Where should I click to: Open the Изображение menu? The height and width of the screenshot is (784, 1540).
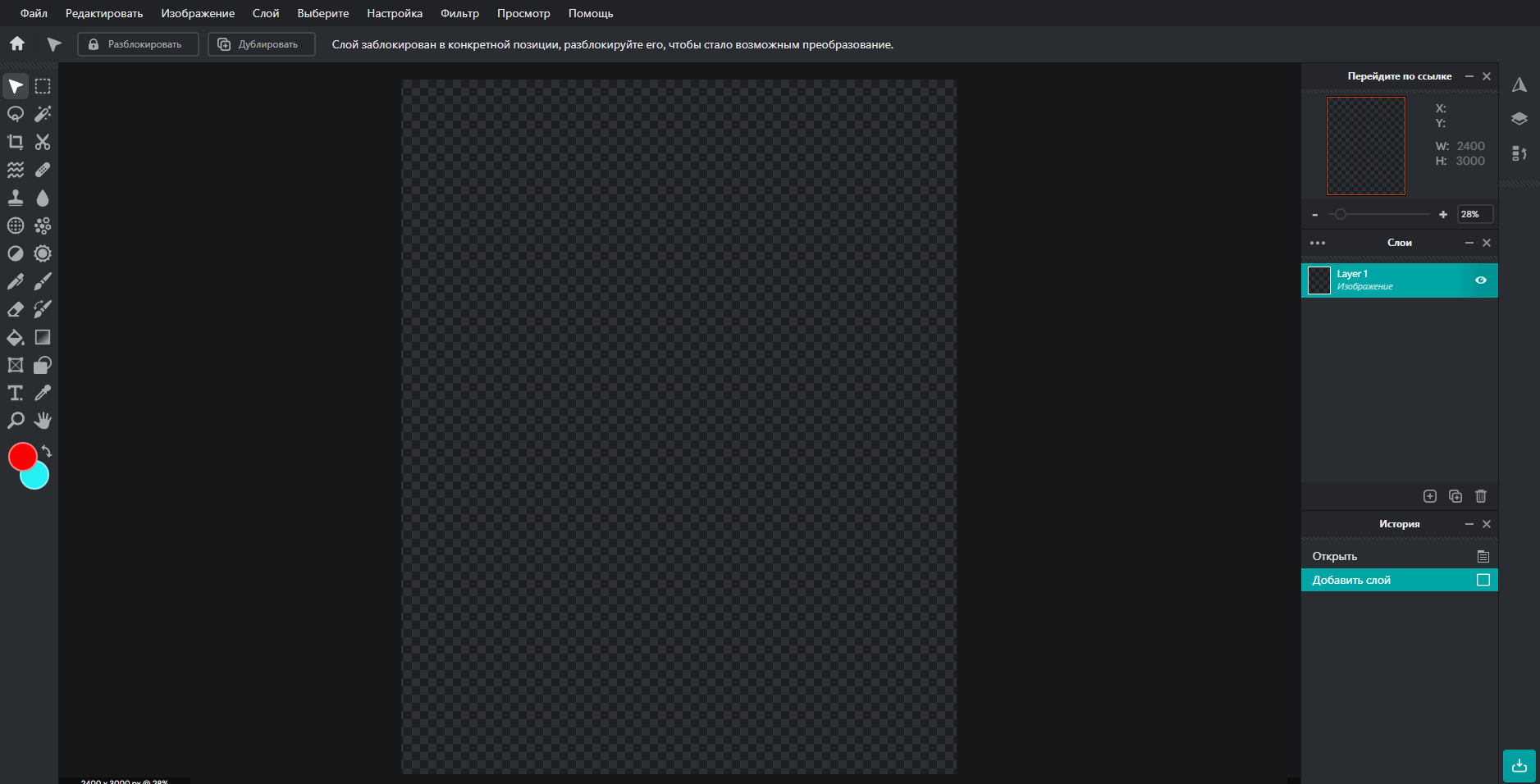(198, 13)
